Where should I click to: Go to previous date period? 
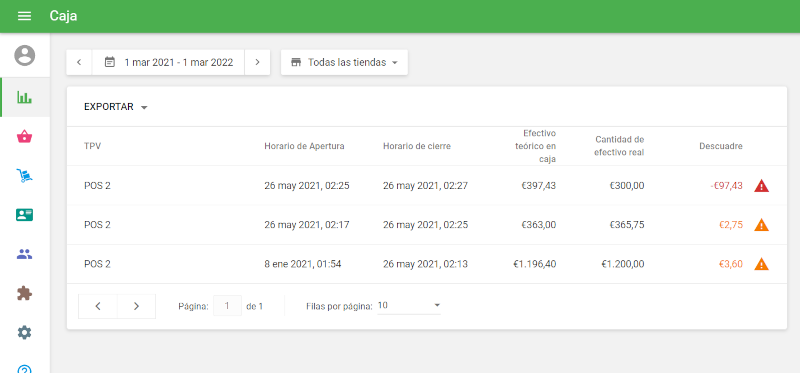coord(79,62)
